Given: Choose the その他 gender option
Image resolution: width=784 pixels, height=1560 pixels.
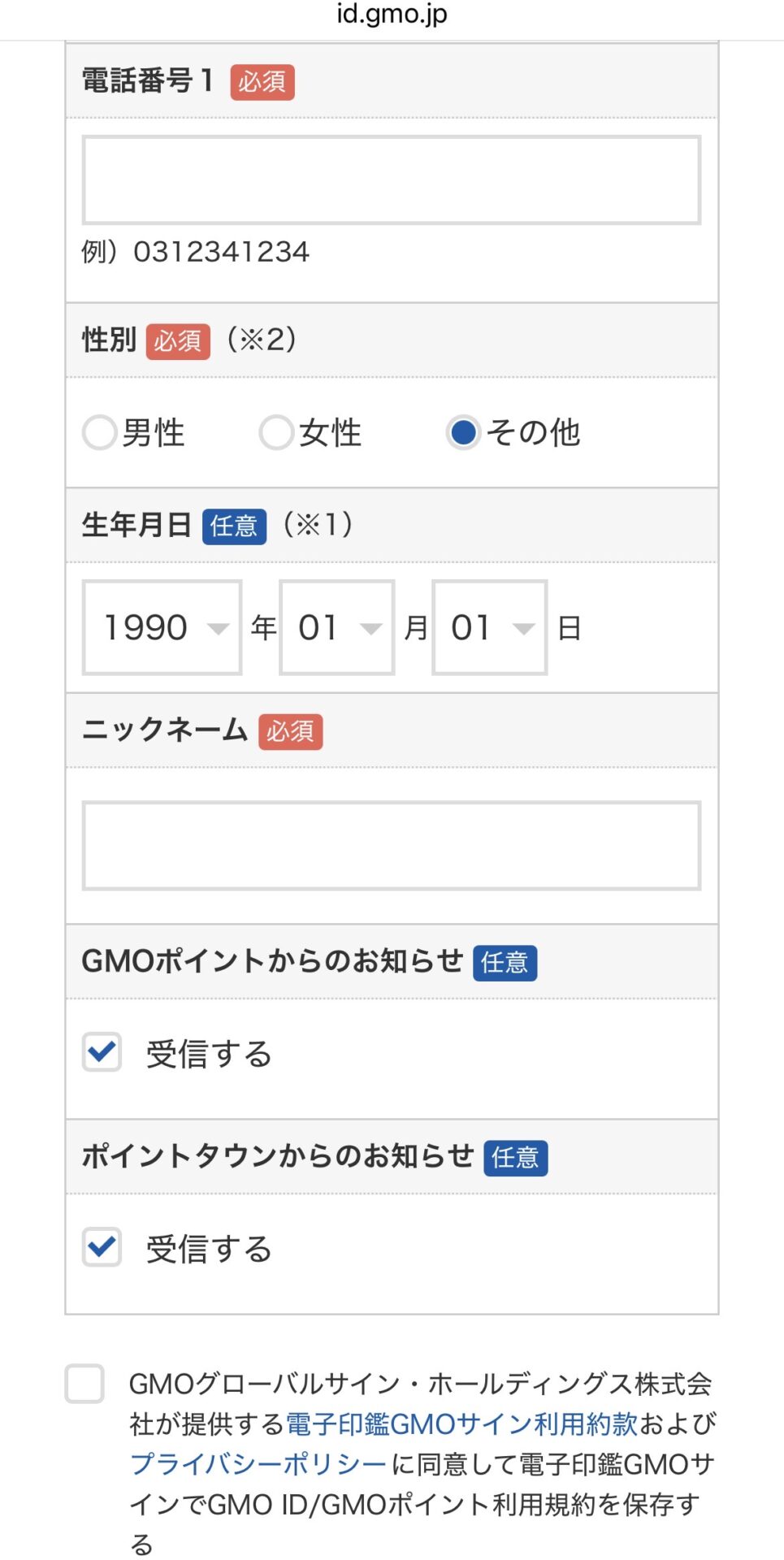Looking at the screenshot, I should 464,432.
